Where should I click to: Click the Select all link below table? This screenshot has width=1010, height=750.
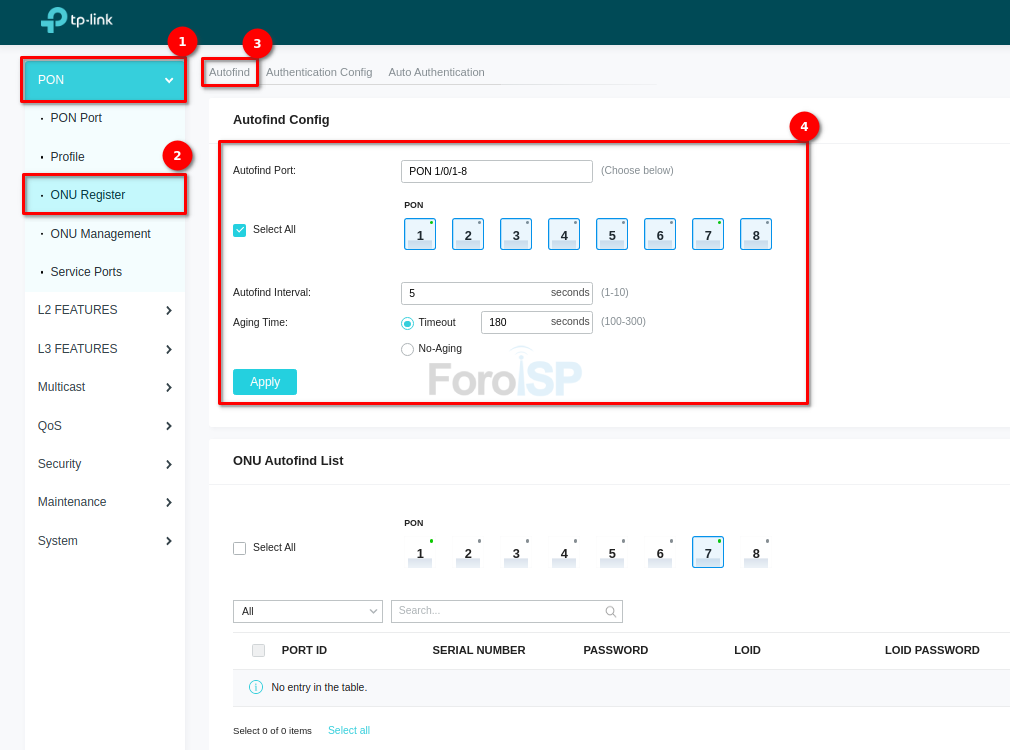coord(349,730)
